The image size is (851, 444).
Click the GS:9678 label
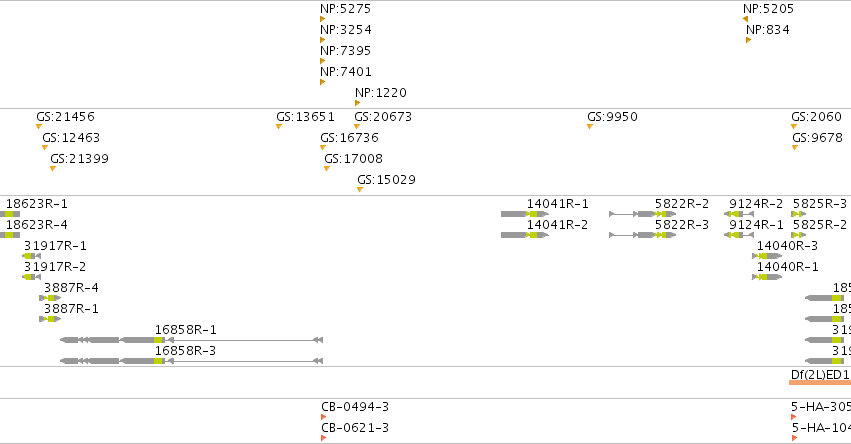(x=816, y=138)
